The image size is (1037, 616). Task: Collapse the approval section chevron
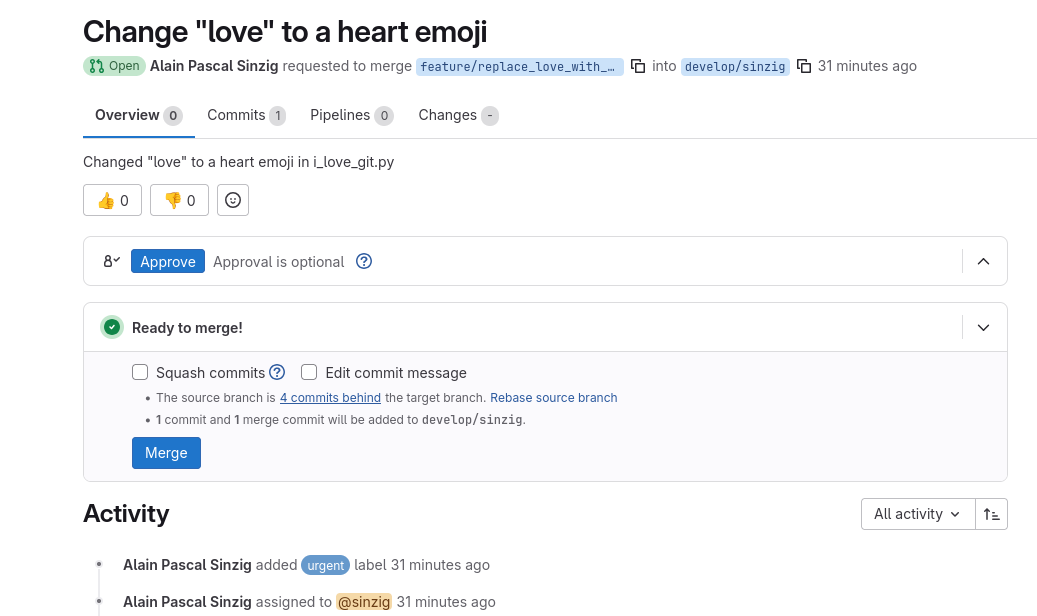coord(983,261)
